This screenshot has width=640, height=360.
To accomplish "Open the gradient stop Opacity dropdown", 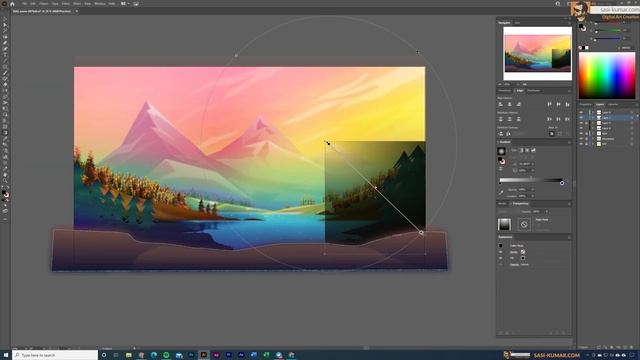I will (533, 190).
